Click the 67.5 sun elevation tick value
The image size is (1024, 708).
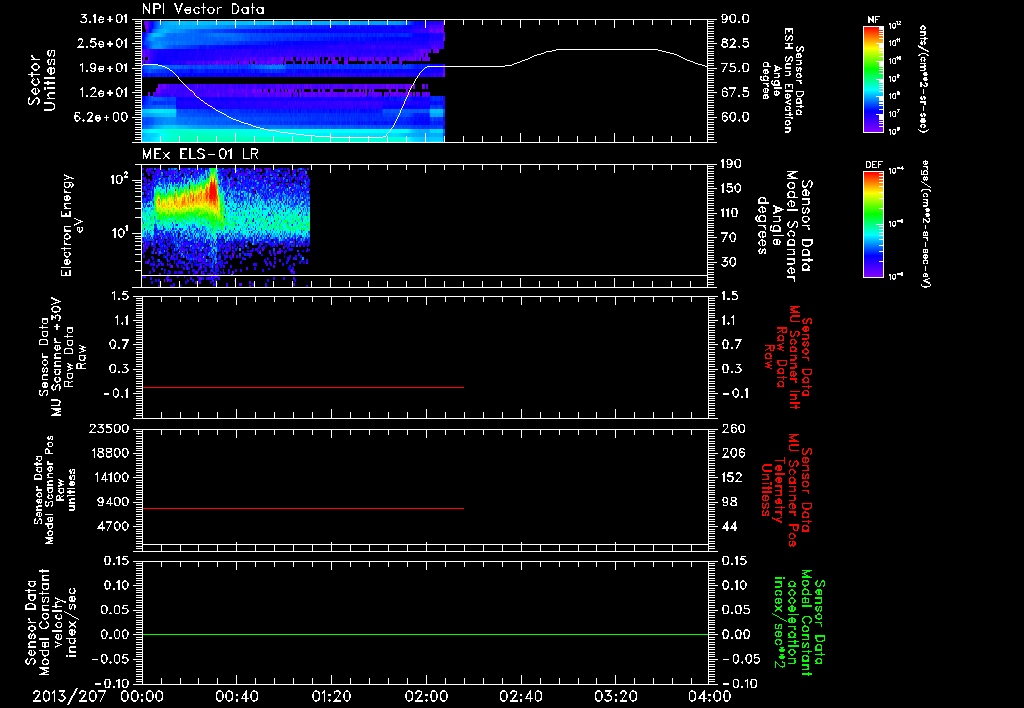pos(735,93)
